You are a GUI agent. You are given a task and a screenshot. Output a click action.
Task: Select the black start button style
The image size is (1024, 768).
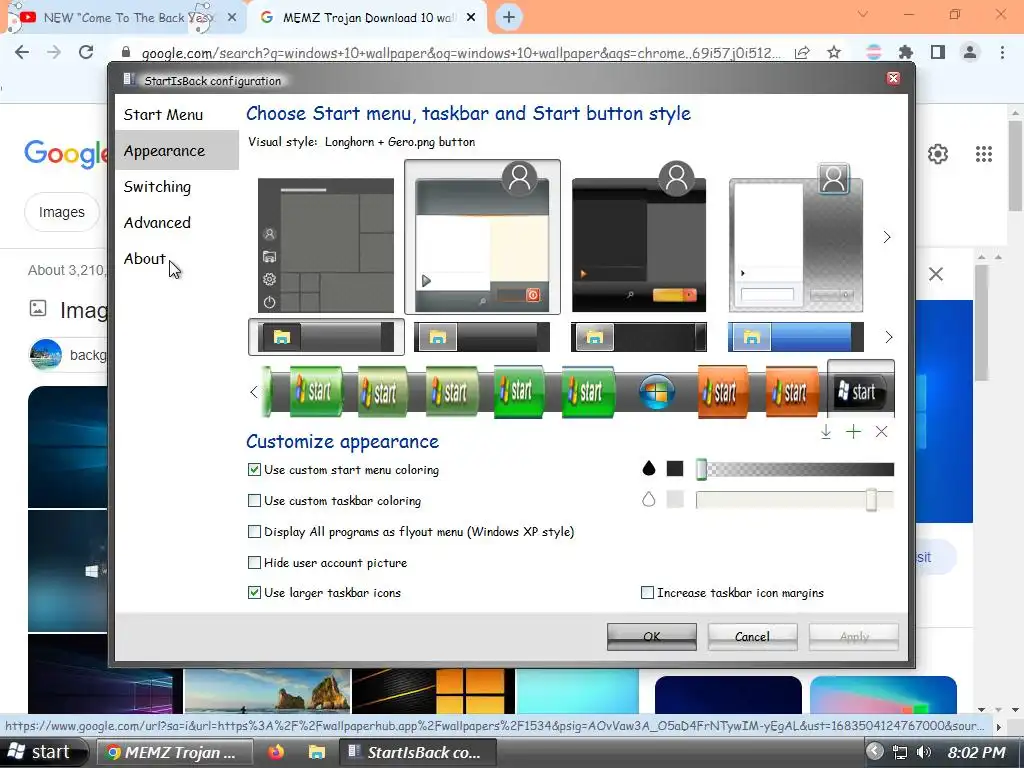pos(861,391)
